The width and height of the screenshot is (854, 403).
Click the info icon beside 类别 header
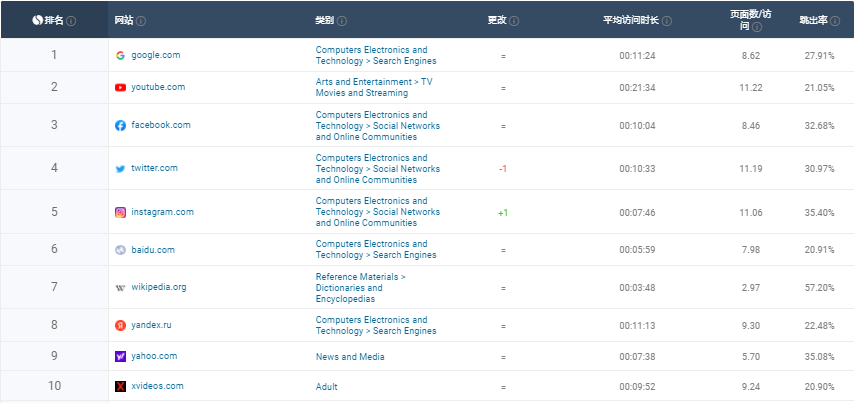(x=343, y=20)
